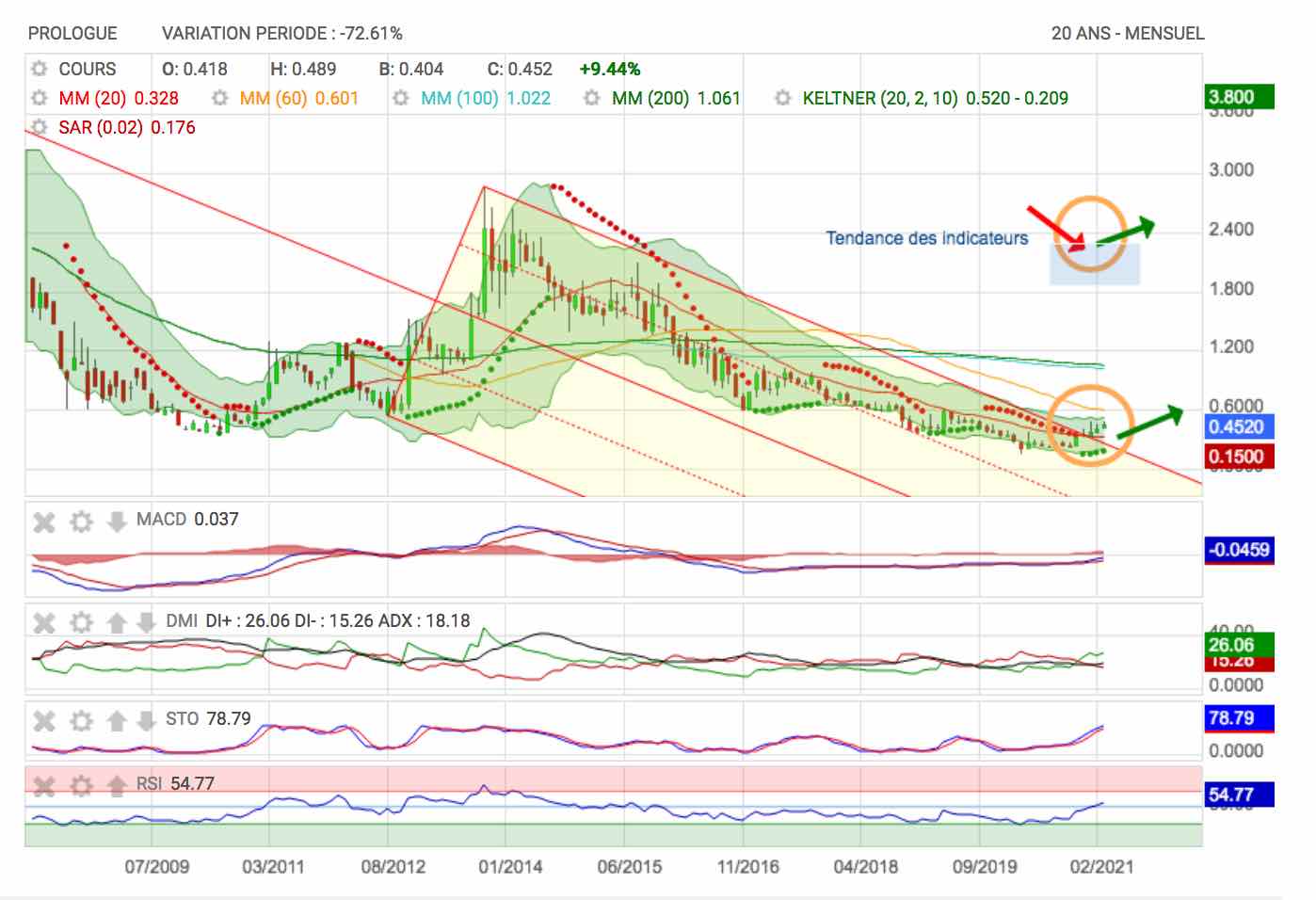This screenshot has width=1316, height=900.
Task: Click the 54.77 RSI value tag
Action: coord(1240,795)
